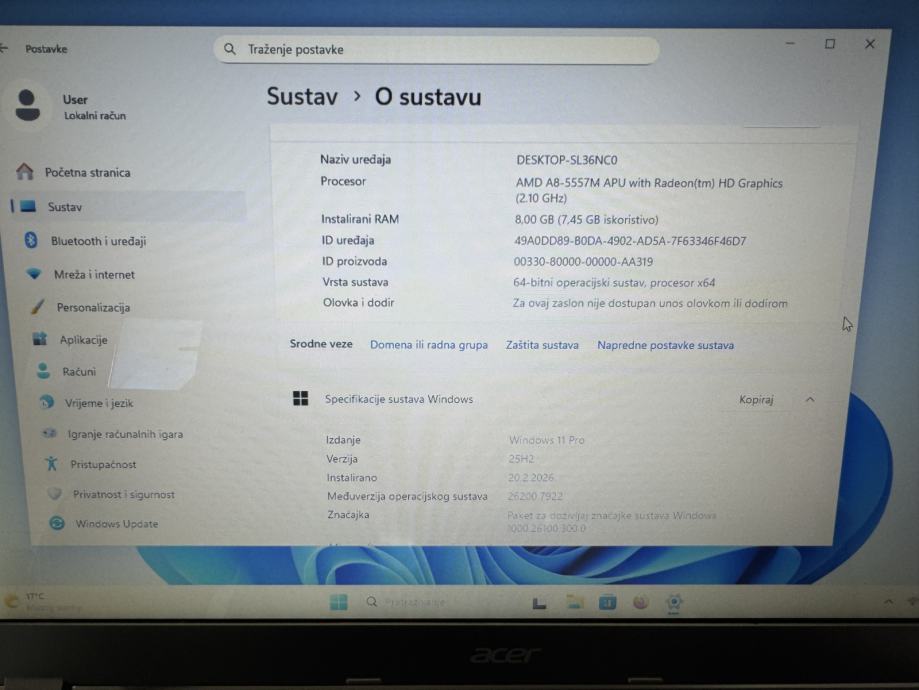Click the ID uređaja value 49A0DD89-B0DA
Image resolution: width=919 pixels, height=690 pixels.
click(x=630, y=240)
